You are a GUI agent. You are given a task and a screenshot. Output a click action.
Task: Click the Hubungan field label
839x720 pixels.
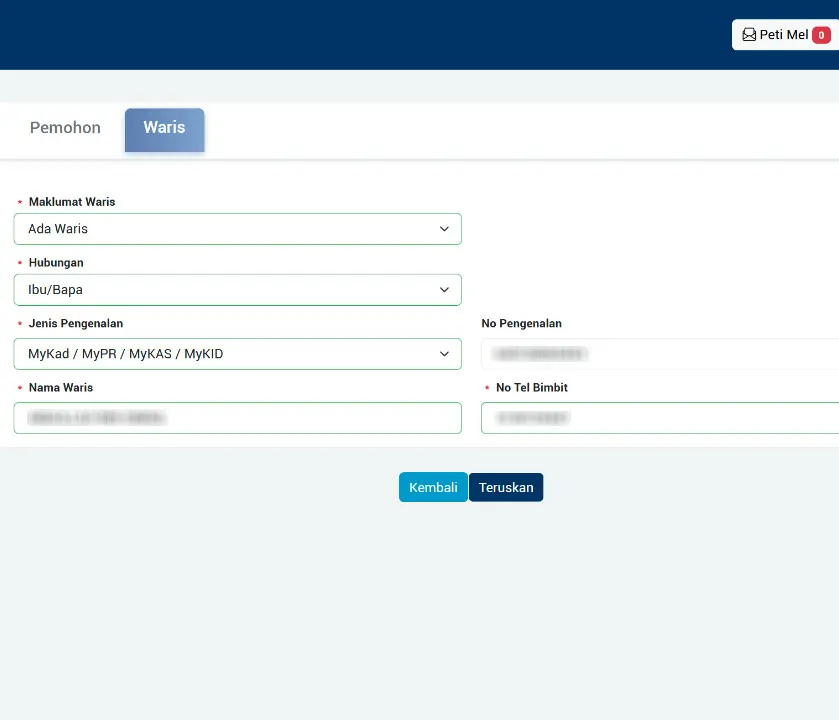[56, 263]
